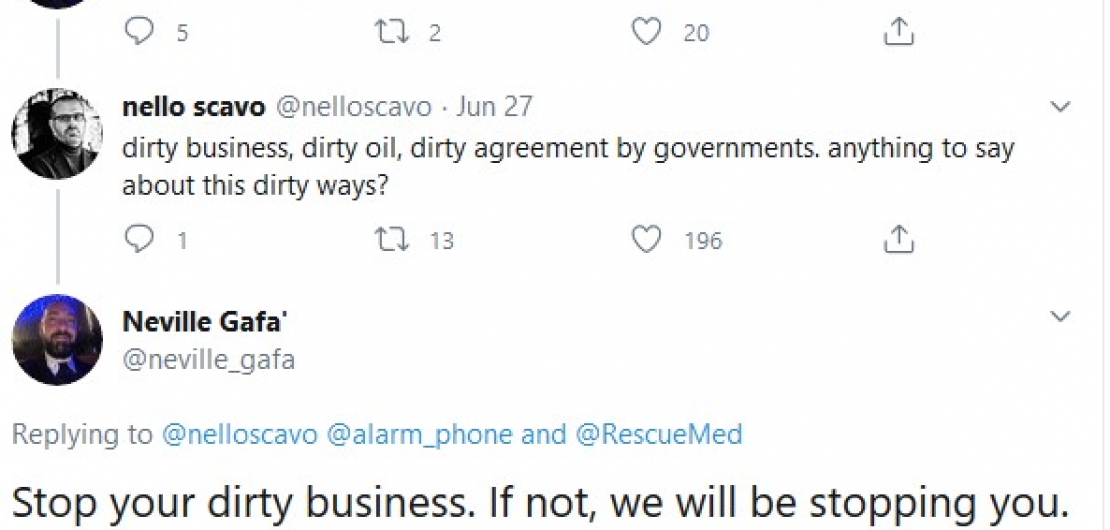Screen dimensions: 1110x530
Task: Click @RescueMed mention link
Action: tap(659, 434)
